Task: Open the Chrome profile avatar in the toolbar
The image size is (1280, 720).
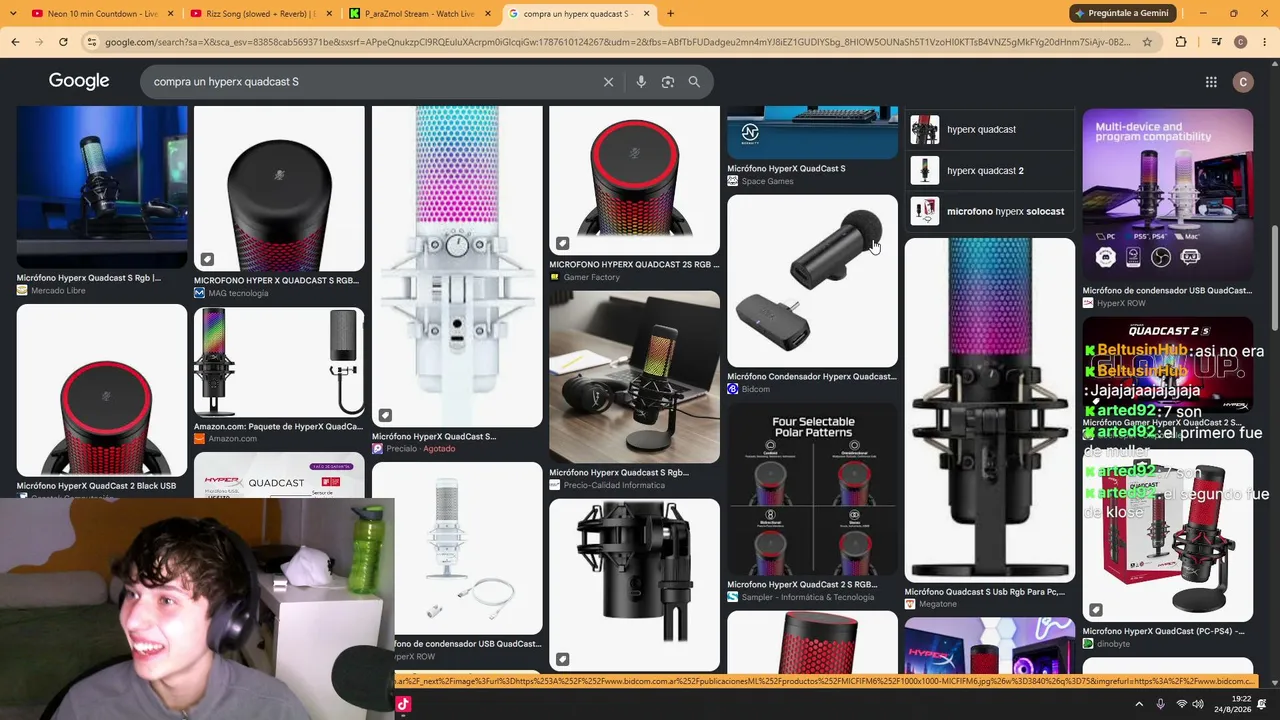Action: coord(1241,42)
